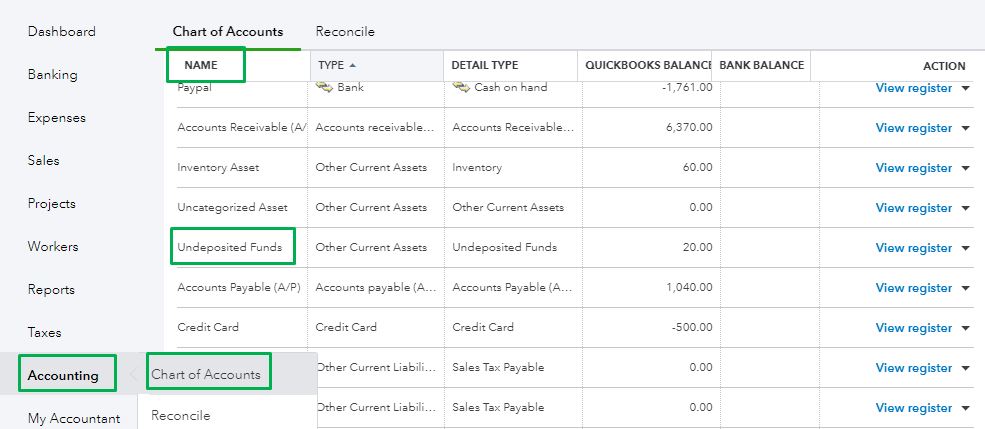Image resolution: width=985 pixels, height=429 pixels.
Task: Expand action dropdown for Inventory Asset row
Action: coord(966,168)
